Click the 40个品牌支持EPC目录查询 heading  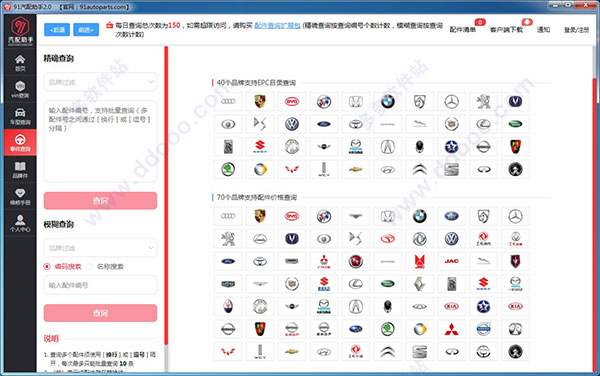(x=256, y=83)
